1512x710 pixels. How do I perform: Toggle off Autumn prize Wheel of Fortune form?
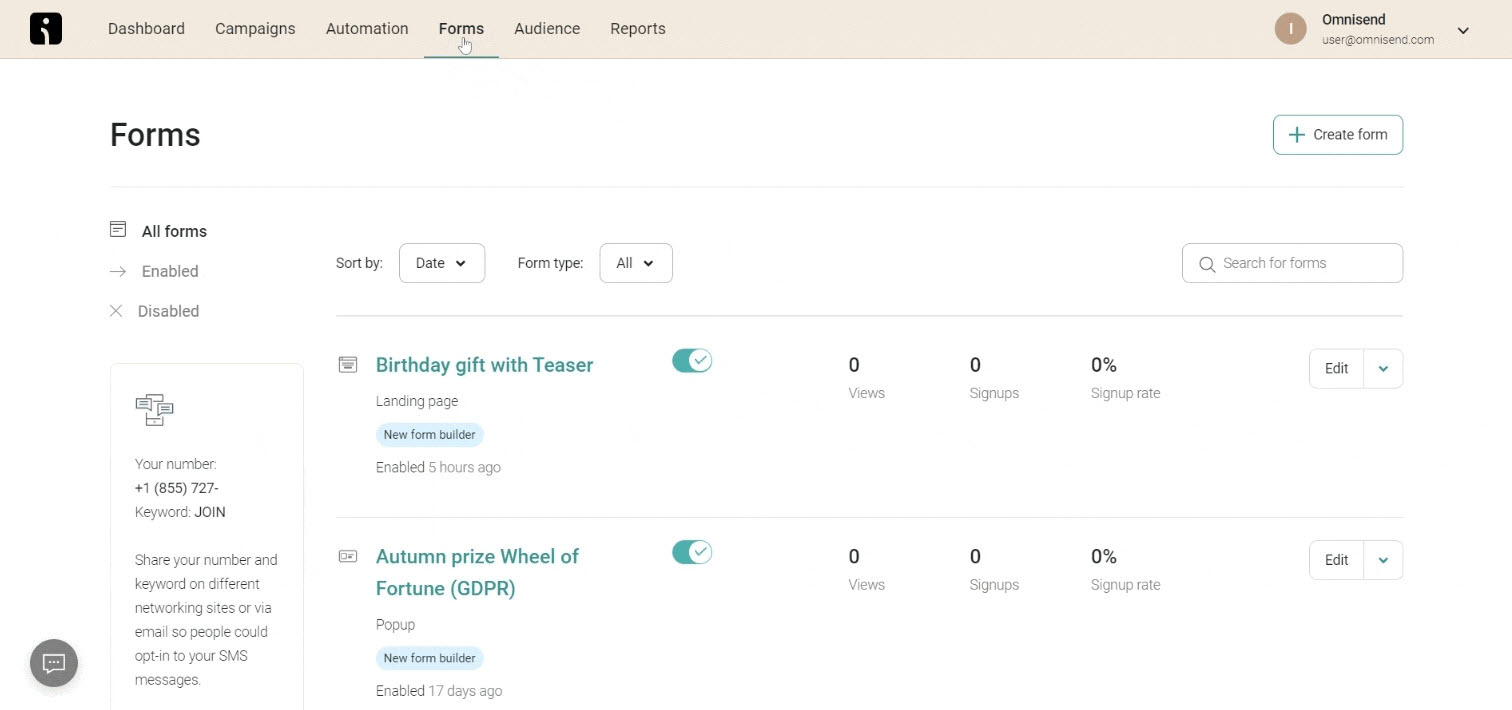coord(691,552)
